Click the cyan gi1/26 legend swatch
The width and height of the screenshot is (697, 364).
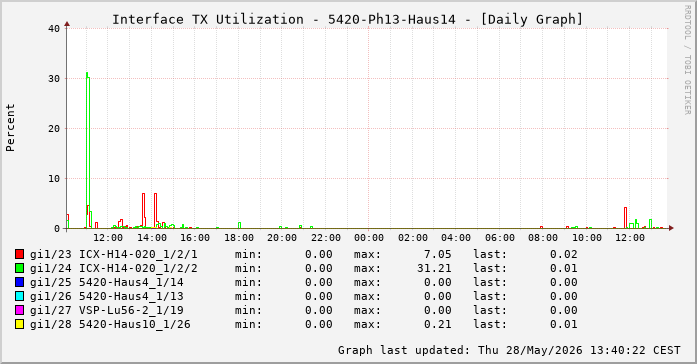coord(19,296)
